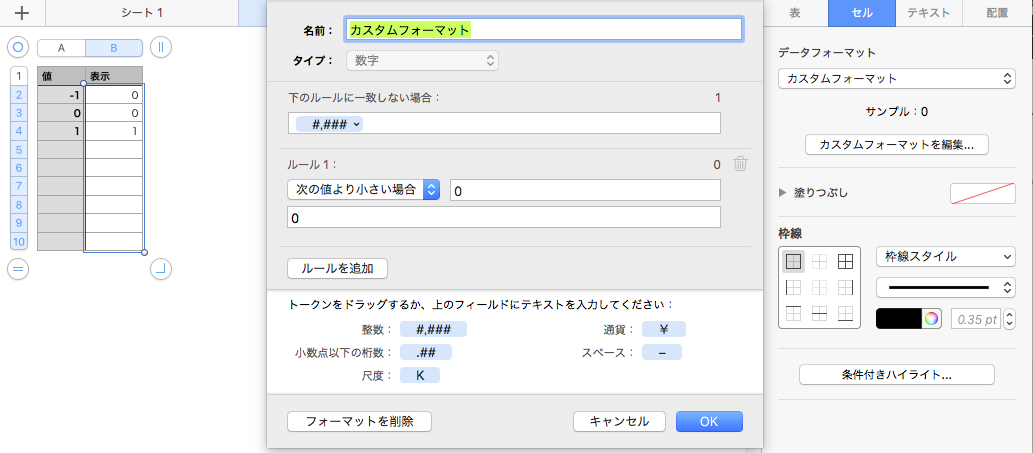The width and height of the screenshot is (1033, 453).
Task: Click the add column handle
Action: (x=161, y=47)
